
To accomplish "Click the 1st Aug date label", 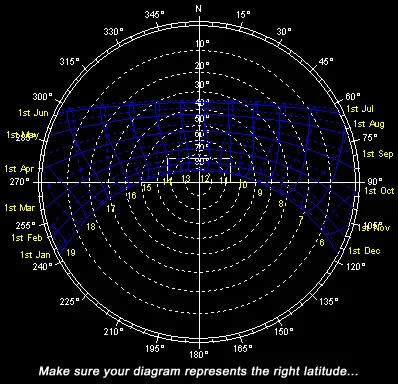I will (x=369, y=124).
